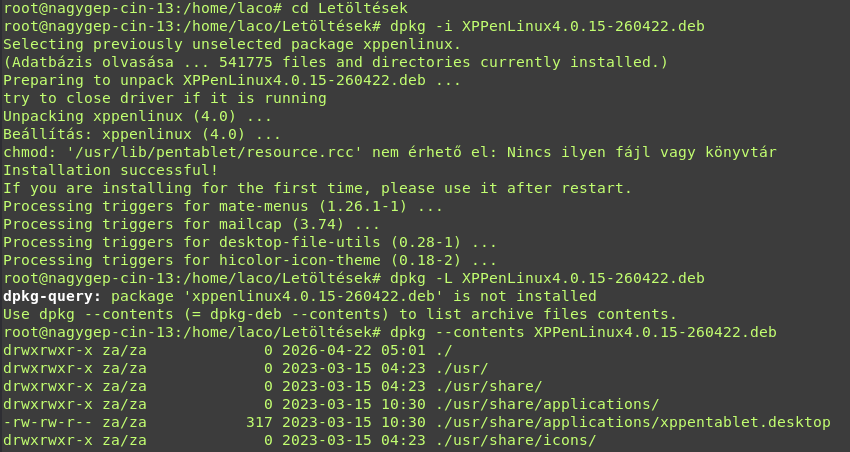Click the 'dpkg -L XPPenLinux4.0.15-260422.deb' command
This screenshot has height=452, width=850.
point(547,278)
